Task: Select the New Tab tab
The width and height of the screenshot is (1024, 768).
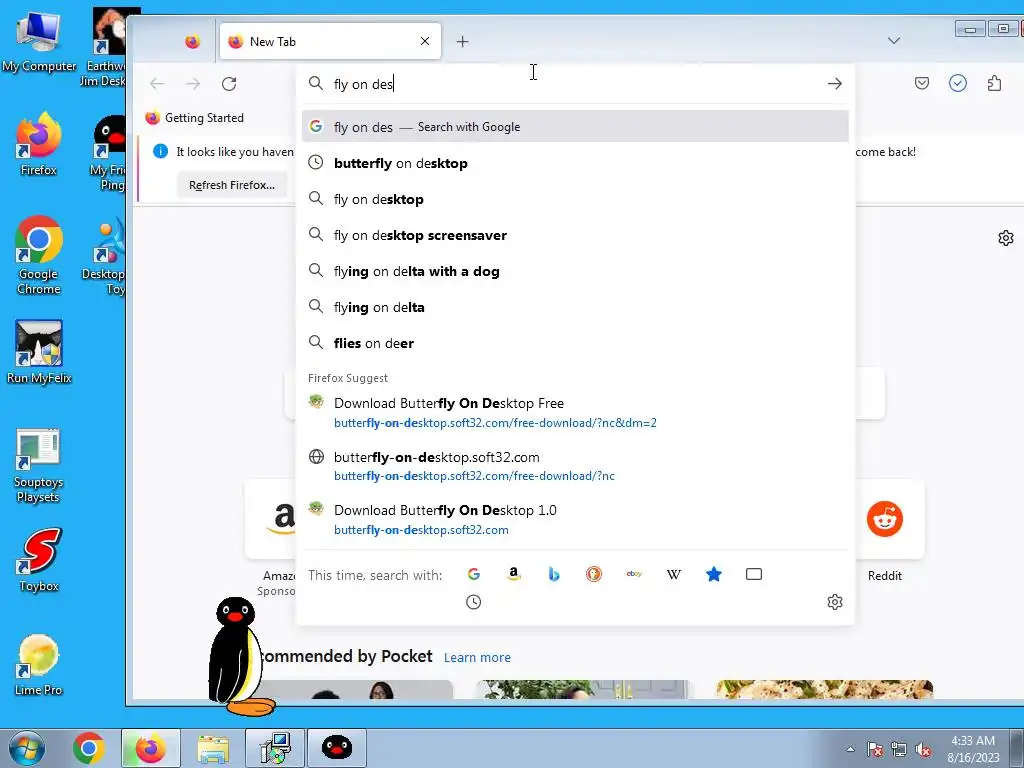Action: pyautogui.click(x=330, y=41)
